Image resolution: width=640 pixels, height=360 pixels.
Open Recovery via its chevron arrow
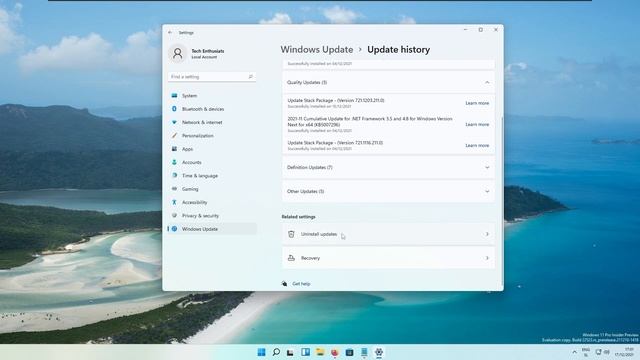487,258
